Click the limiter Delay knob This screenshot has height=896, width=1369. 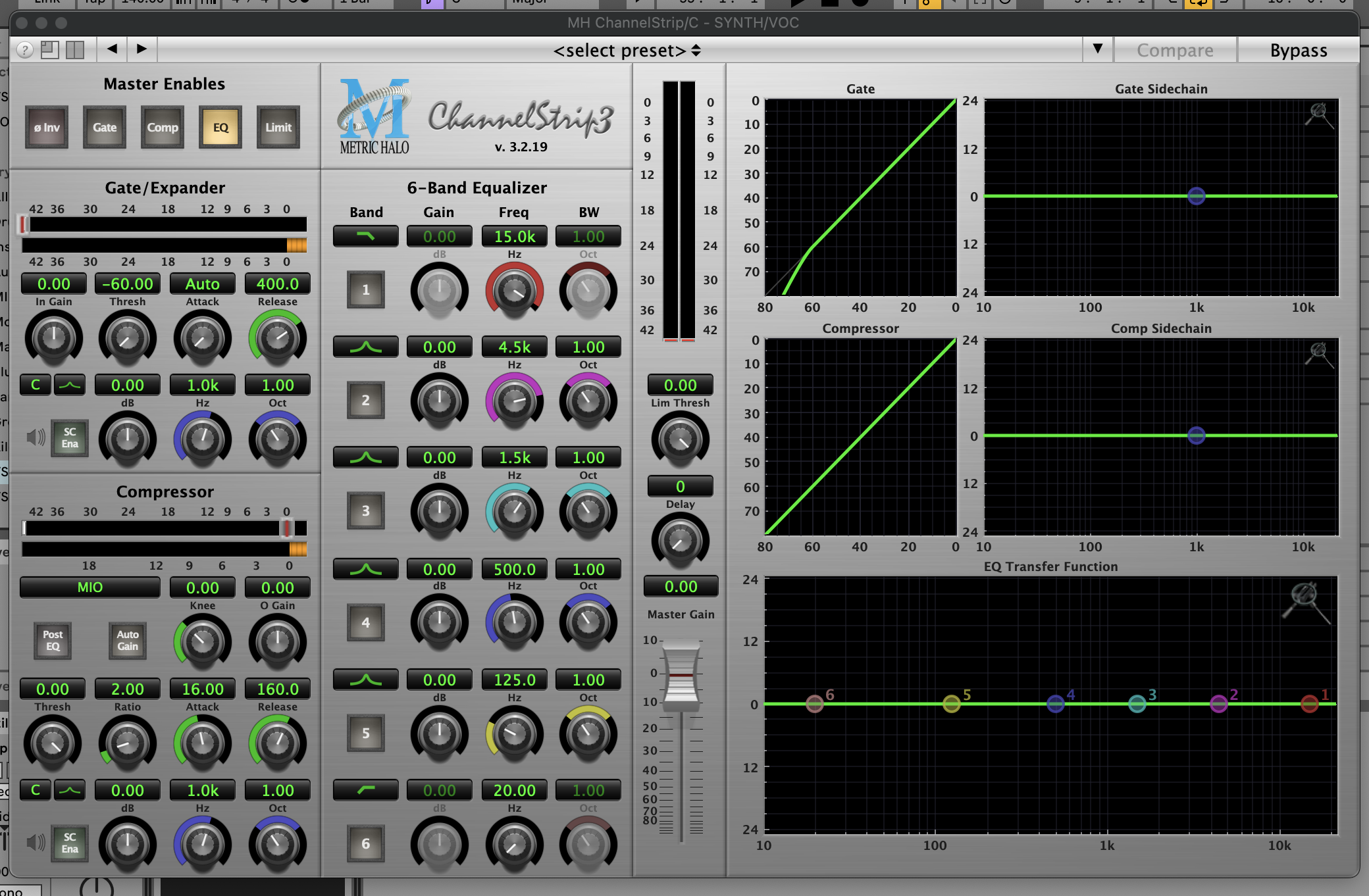point(680,541)
